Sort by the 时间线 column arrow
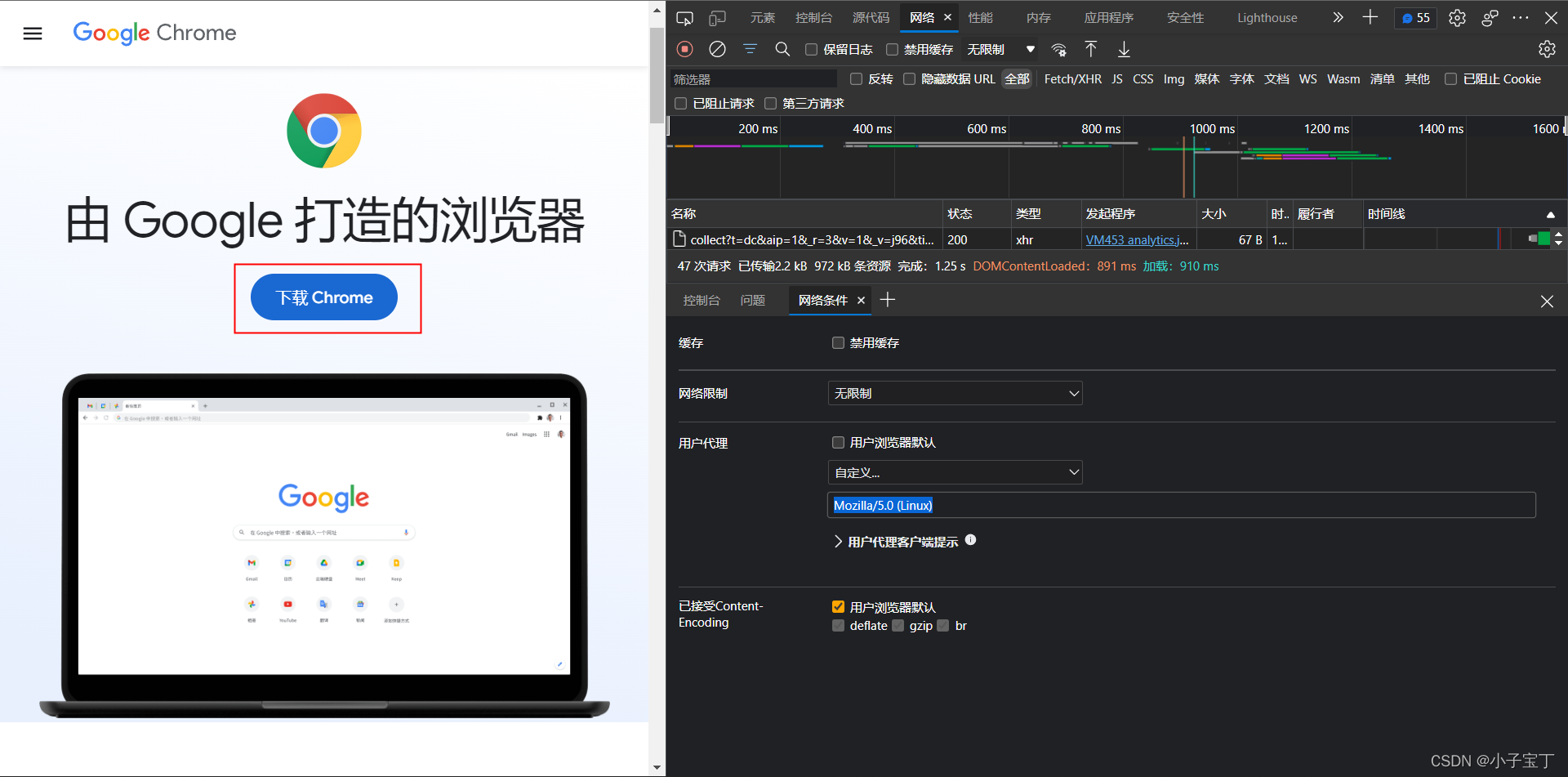The width and height of the screenshot is (1568, 777). pyautogui.click(x=1550, y=215)
